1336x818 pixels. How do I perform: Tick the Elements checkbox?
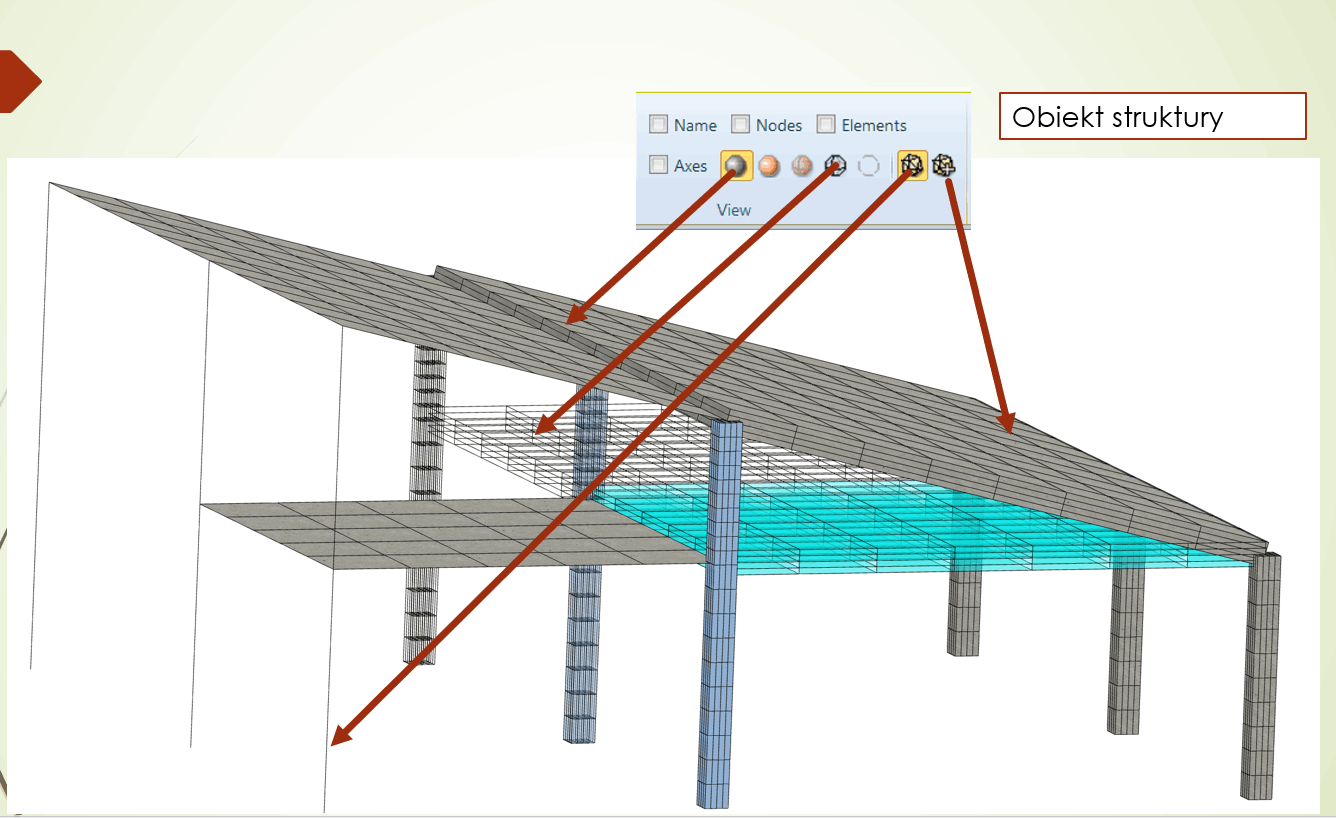(x=826, y=125)
